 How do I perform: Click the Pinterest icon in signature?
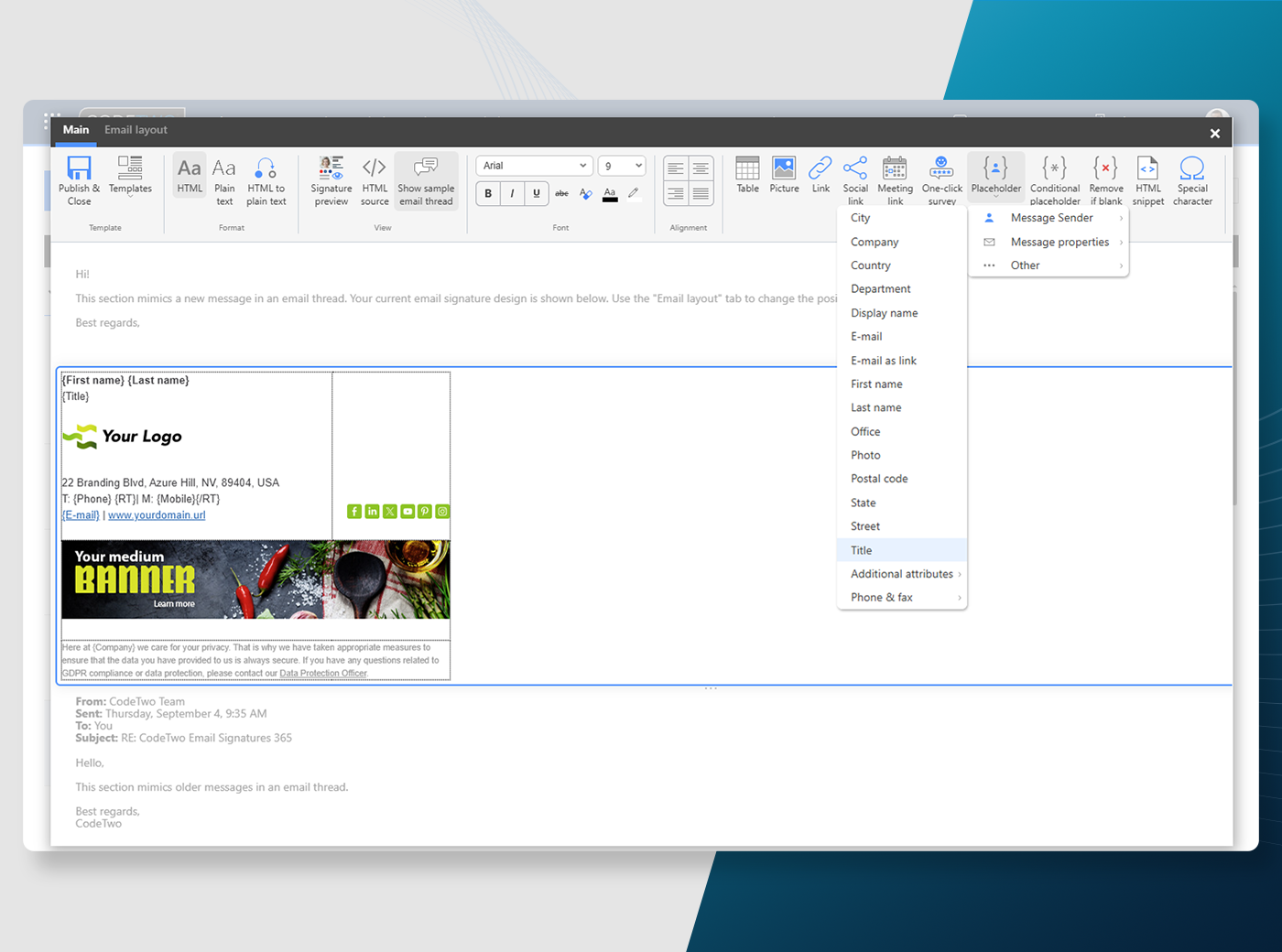point(425,512)
